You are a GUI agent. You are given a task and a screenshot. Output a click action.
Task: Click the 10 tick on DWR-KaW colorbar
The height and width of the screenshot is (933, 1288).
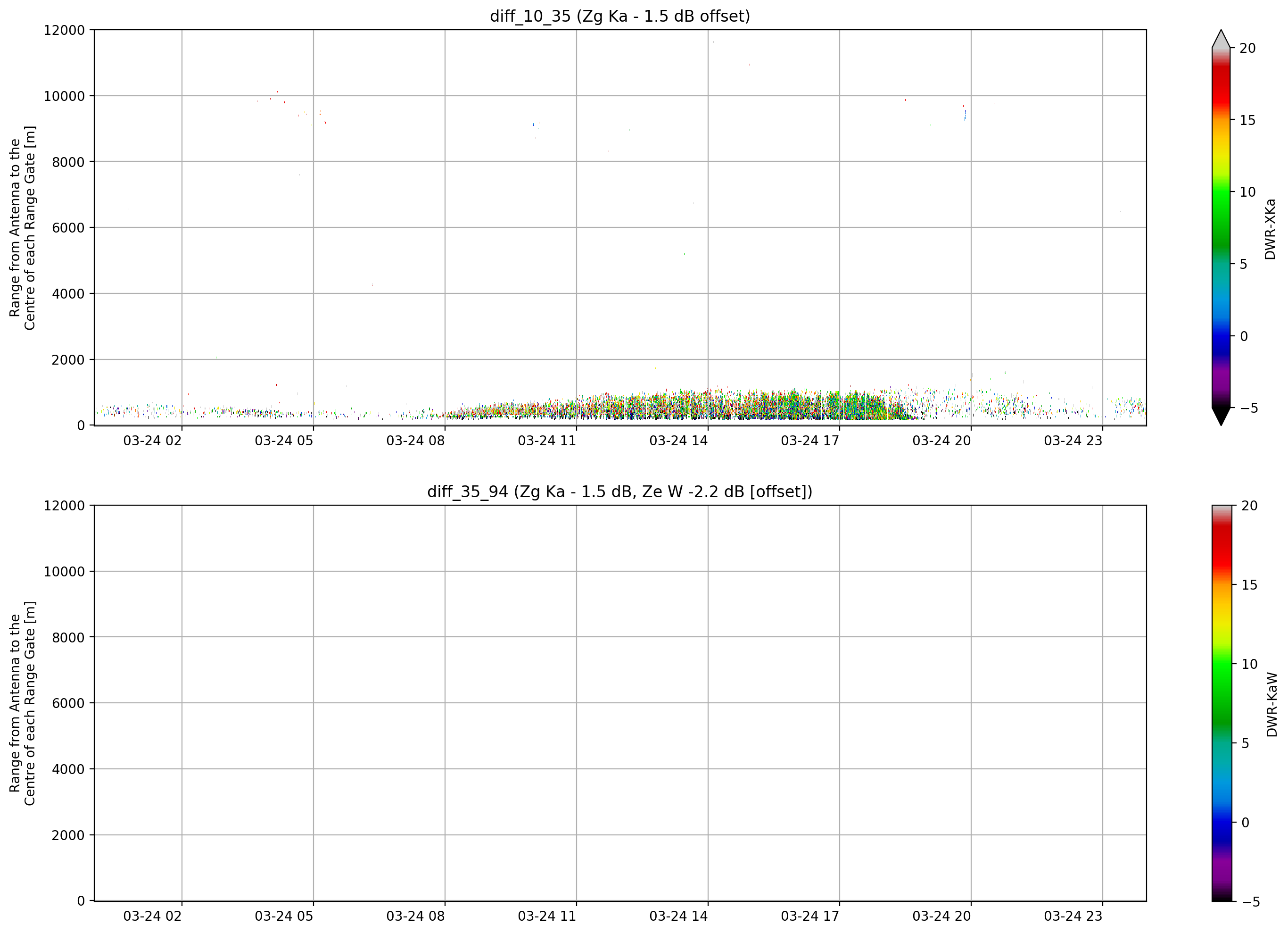point(1249,664)
